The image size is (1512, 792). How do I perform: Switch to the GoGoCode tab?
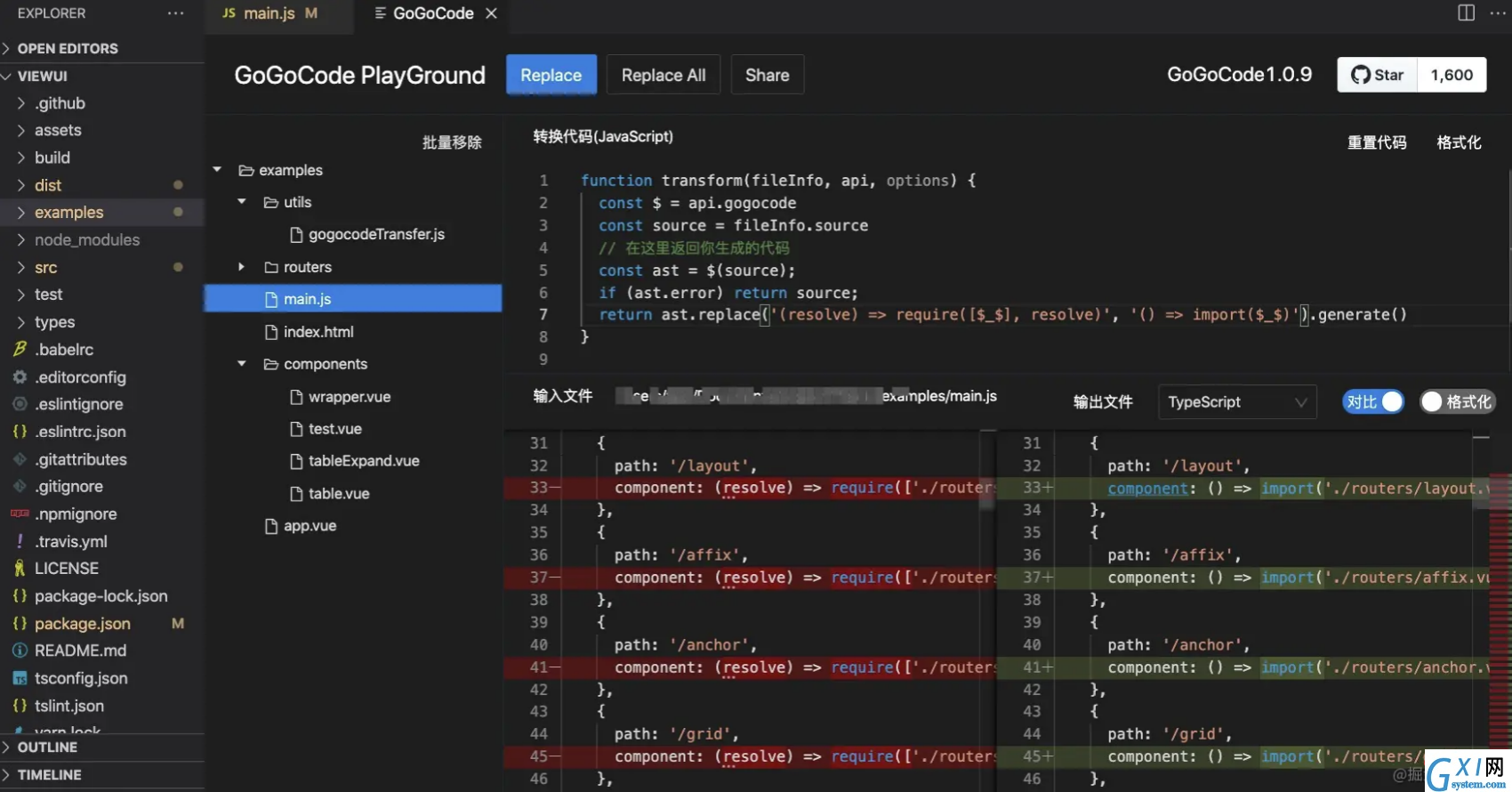pos(432,13)
